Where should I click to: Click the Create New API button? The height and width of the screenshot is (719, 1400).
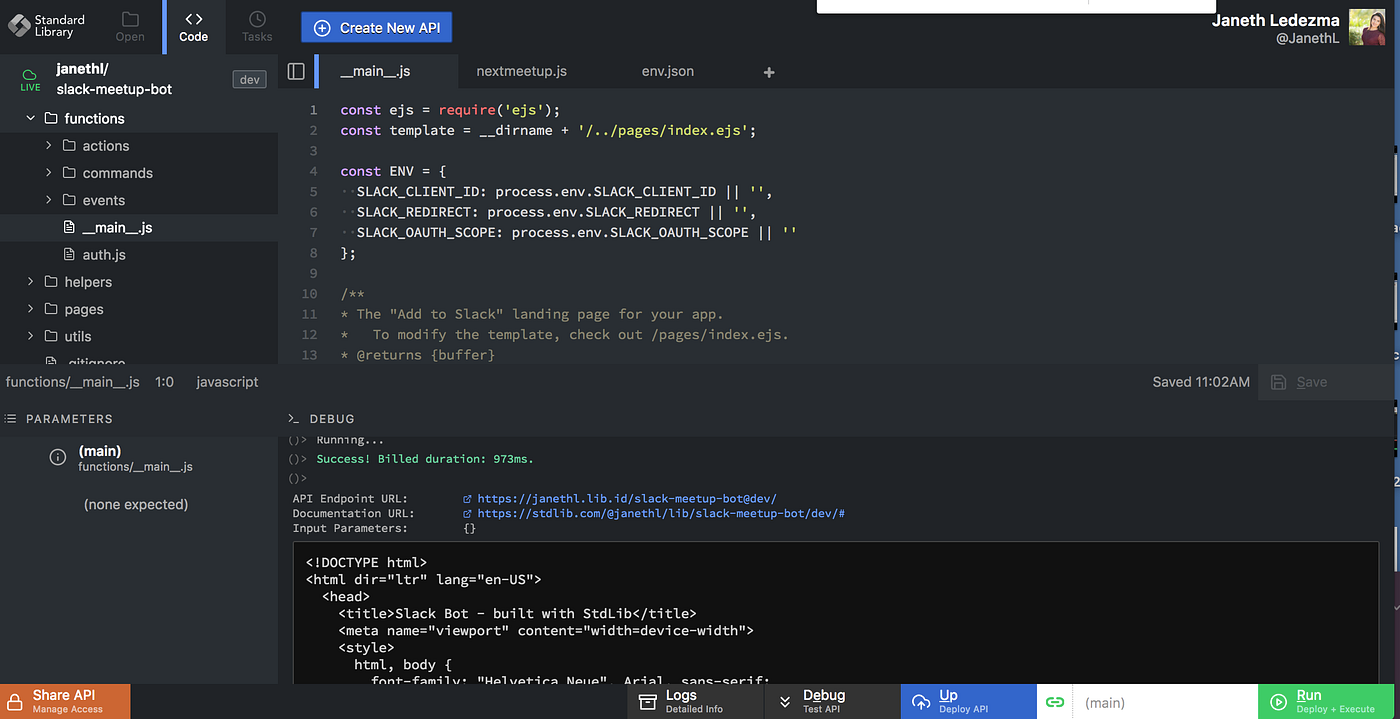pyautogui.click(x=377, y=28)
